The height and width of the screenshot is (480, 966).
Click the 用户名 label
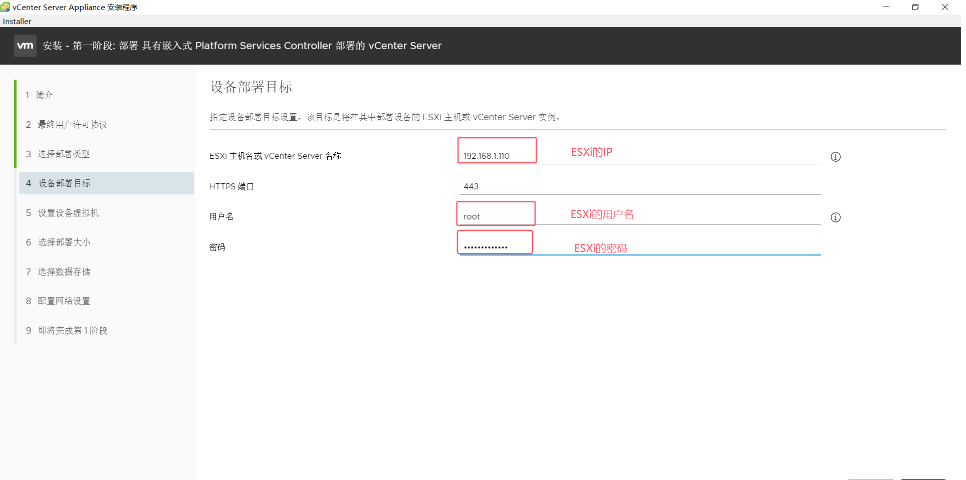click(221, 217)
